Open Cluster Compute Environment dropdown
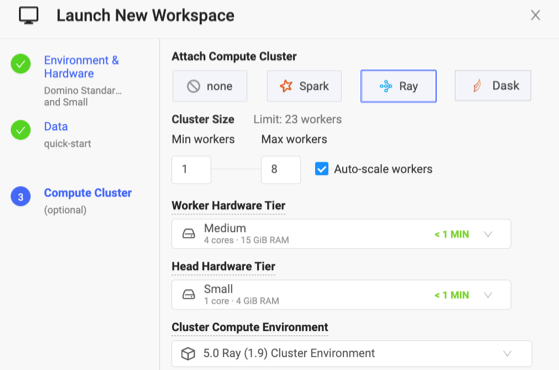 pyautogui.click(x=352, y=353)
